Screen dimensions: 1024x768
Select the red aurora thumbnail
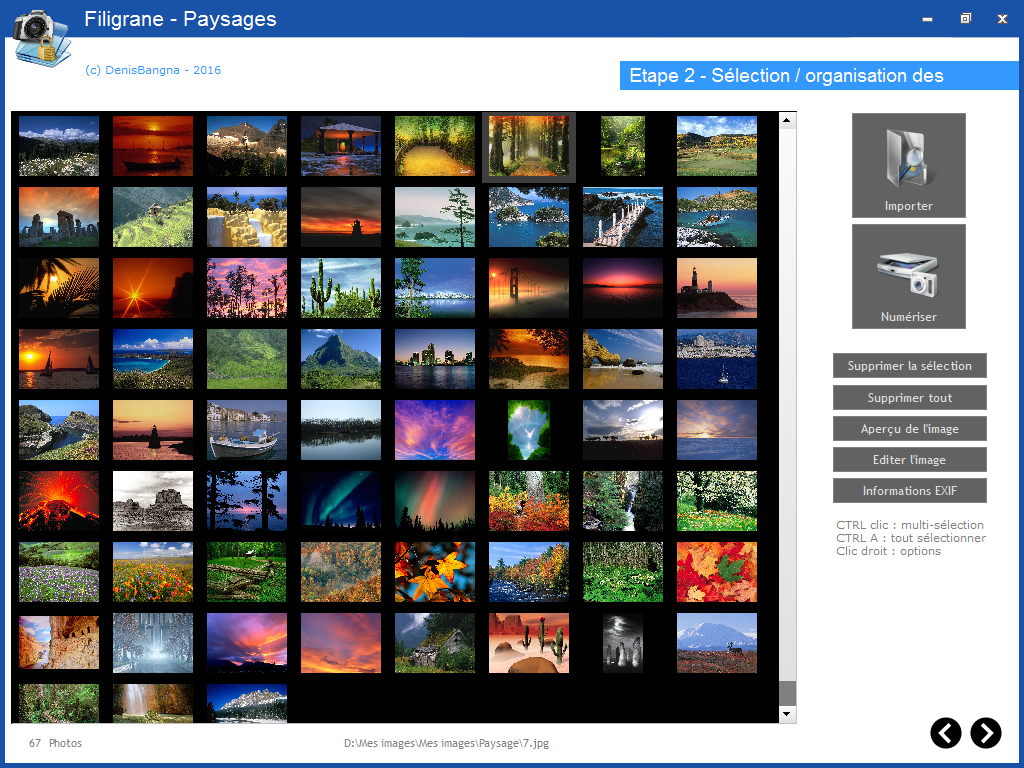[x=435, y=501]
